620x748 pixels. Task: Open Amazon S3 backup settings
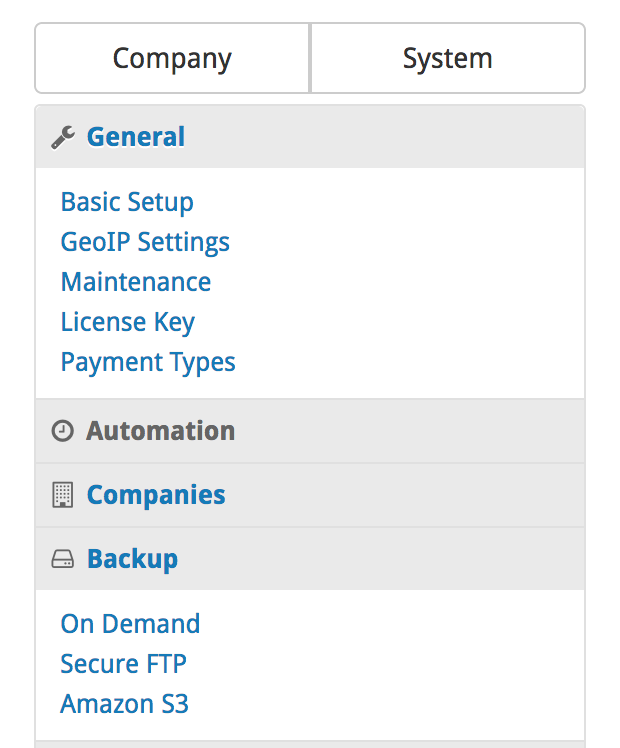click(x=124, y=704)
